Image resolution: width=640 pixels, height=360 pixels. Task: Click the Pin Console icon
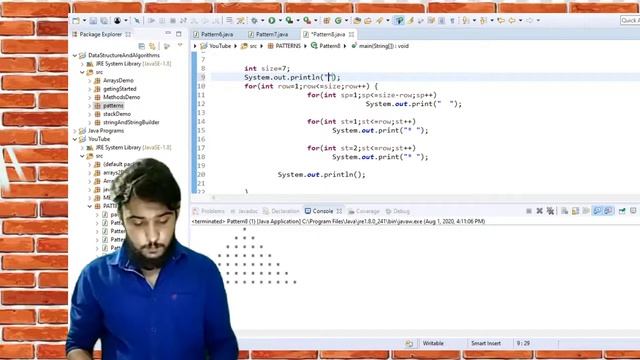[x=622, y=211]
